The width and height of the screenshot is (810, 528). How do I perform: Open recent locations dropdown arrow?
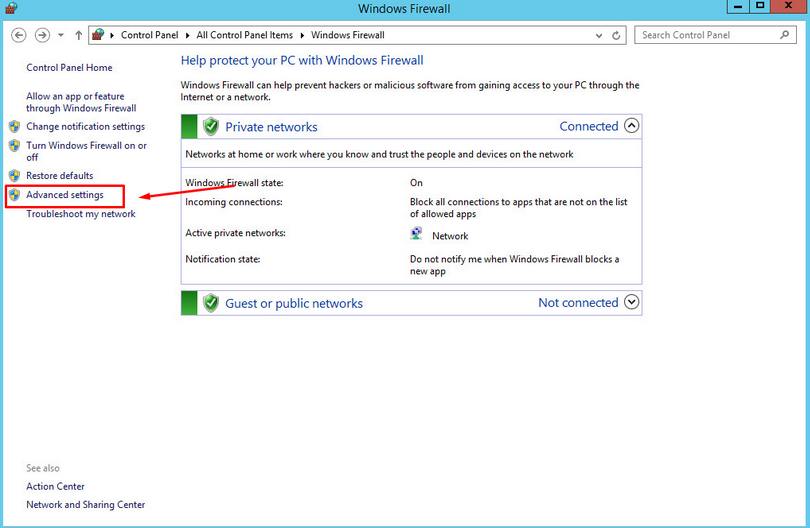61,35
